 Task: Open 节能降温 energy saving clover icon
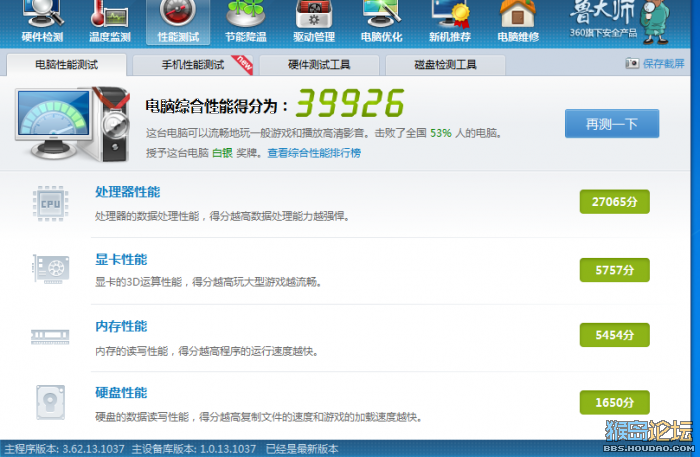pyautogui.click(x=246, y=22)
